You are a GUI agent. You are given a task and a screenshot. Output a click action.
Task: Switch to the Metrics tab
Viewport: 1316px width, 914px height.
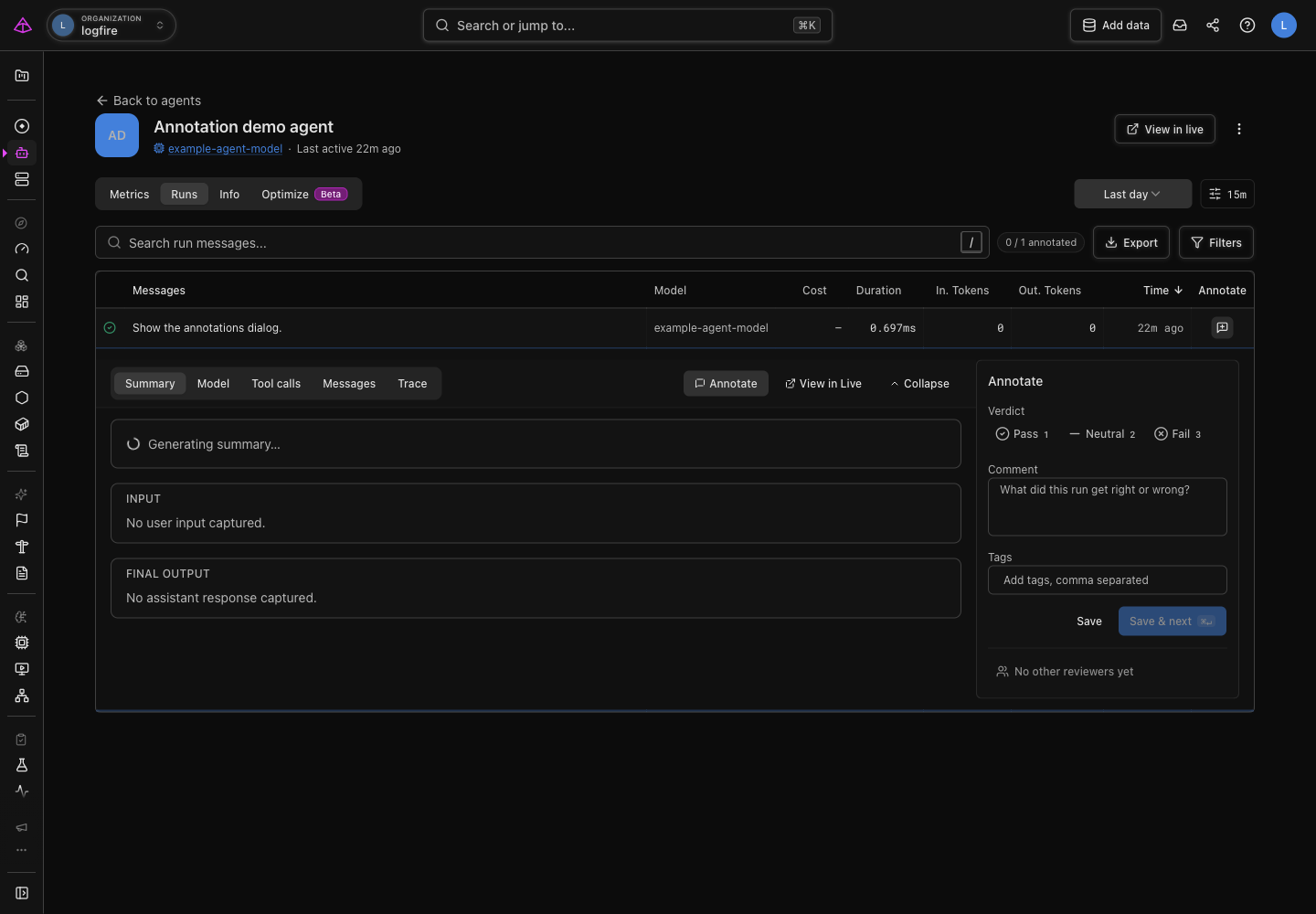coord(129,195)
